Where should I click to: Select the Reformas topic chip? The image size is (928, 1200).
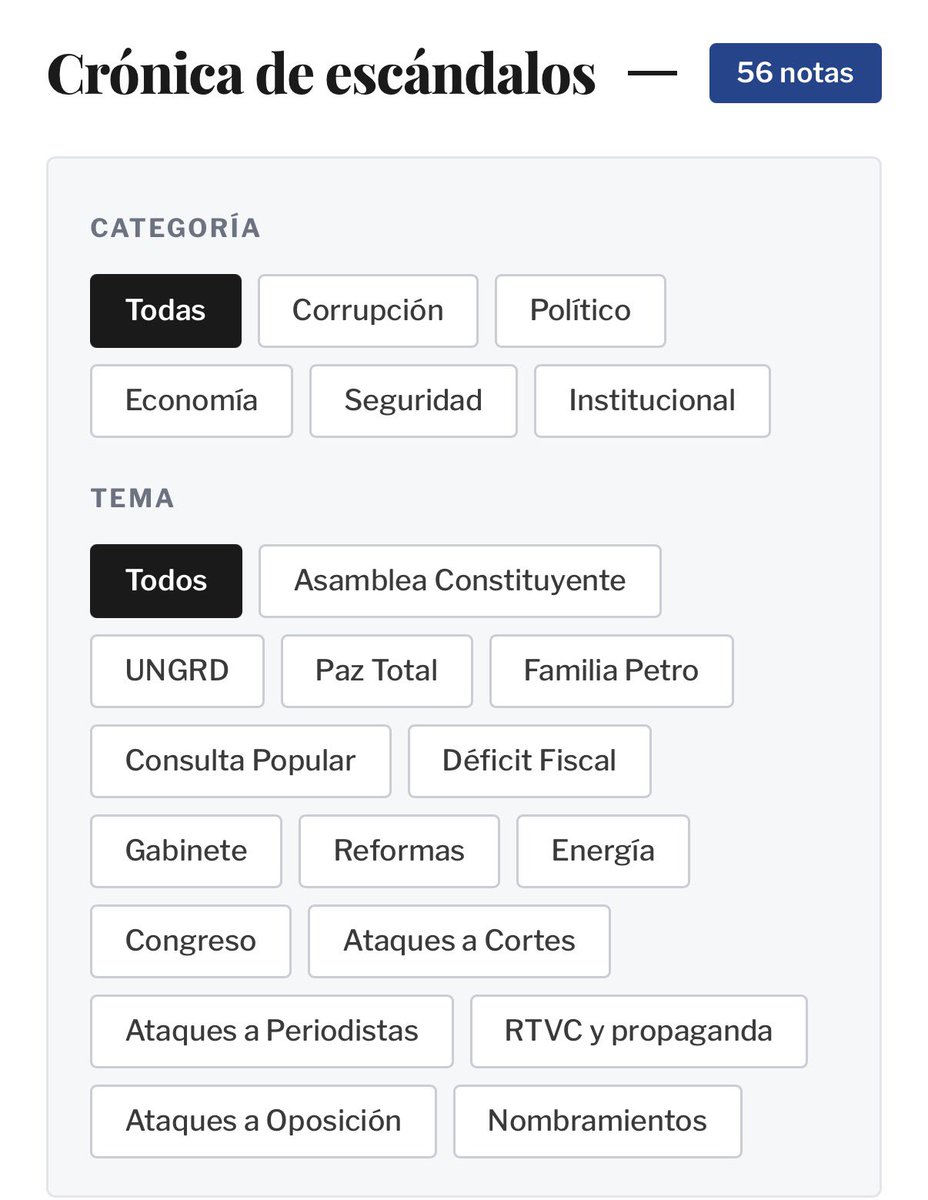click(399, 851)
